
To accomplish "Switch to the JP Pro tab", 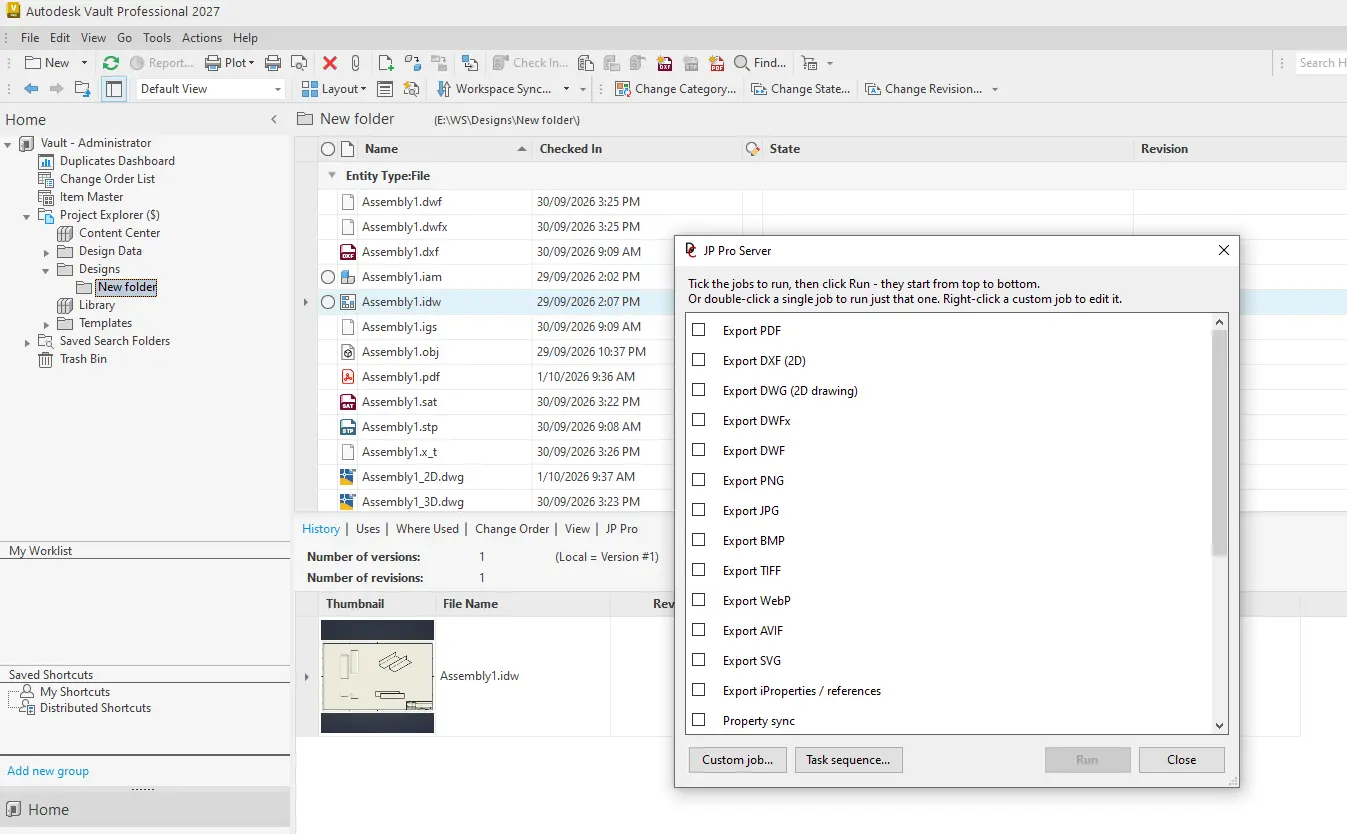I will (x=622, y=529).
